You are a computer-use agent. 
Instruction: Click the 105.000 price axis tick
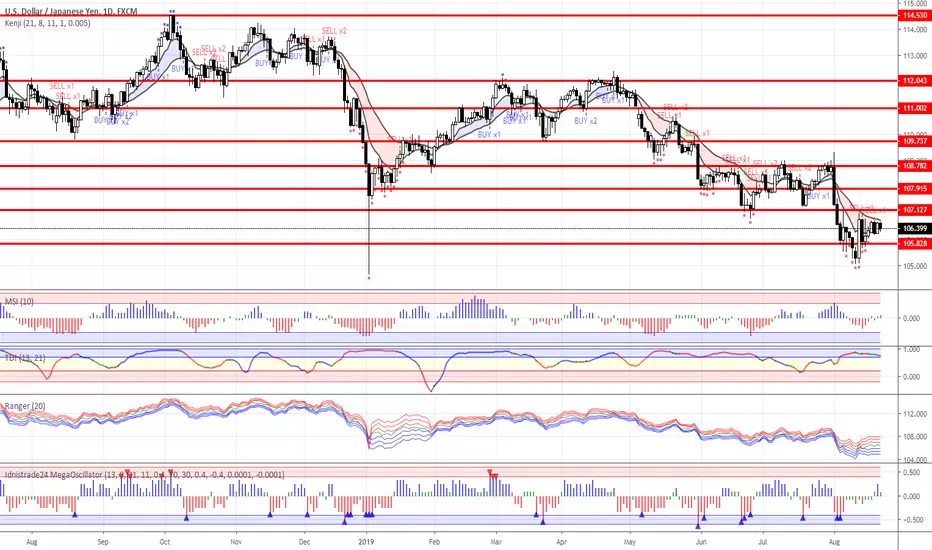tap(915, 266)
